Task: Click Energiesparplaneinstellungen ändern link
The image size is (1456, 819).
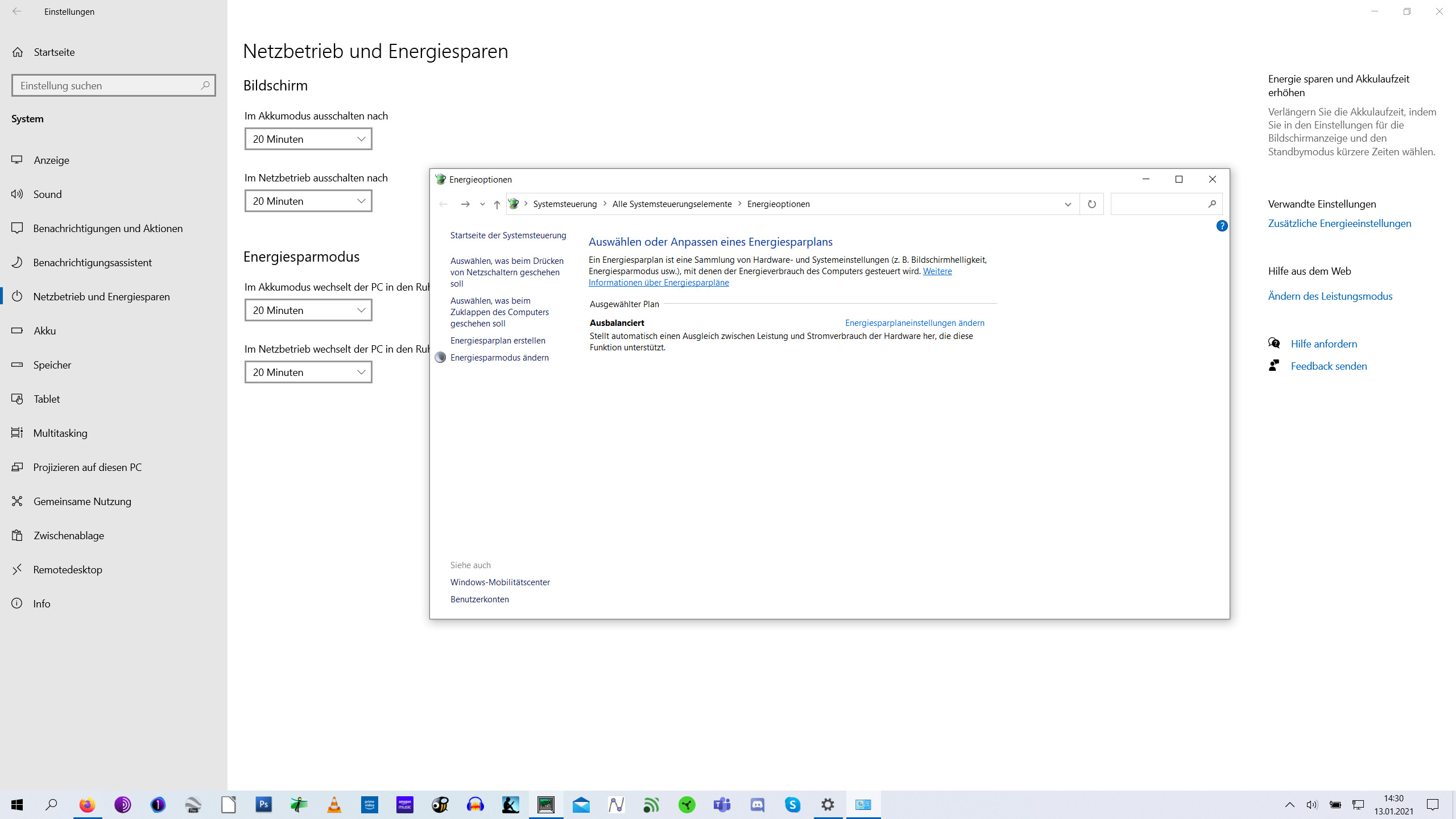Action: [x=914, y=323]
